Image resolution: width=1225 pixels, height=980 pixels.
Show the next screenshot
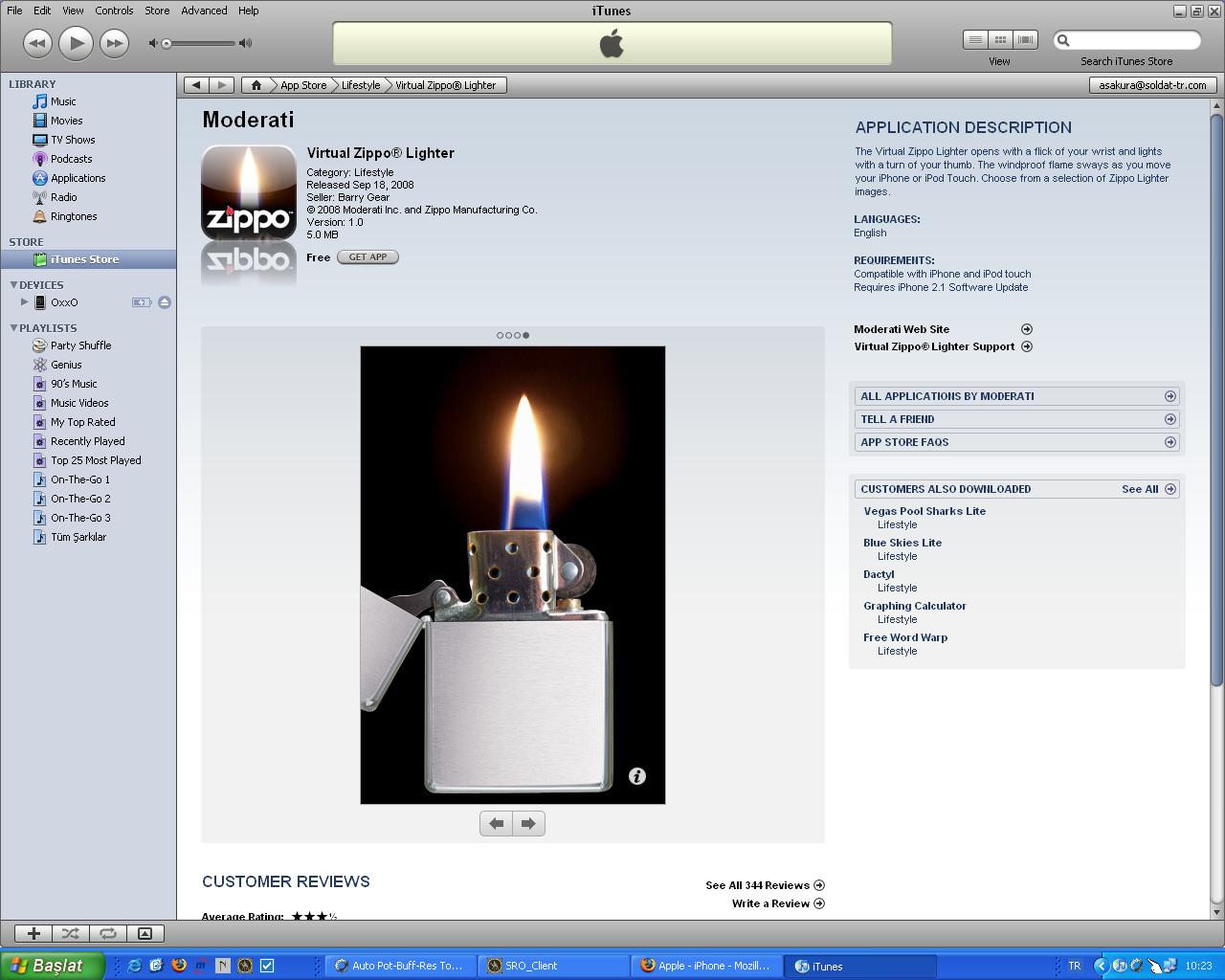(528, 823)
